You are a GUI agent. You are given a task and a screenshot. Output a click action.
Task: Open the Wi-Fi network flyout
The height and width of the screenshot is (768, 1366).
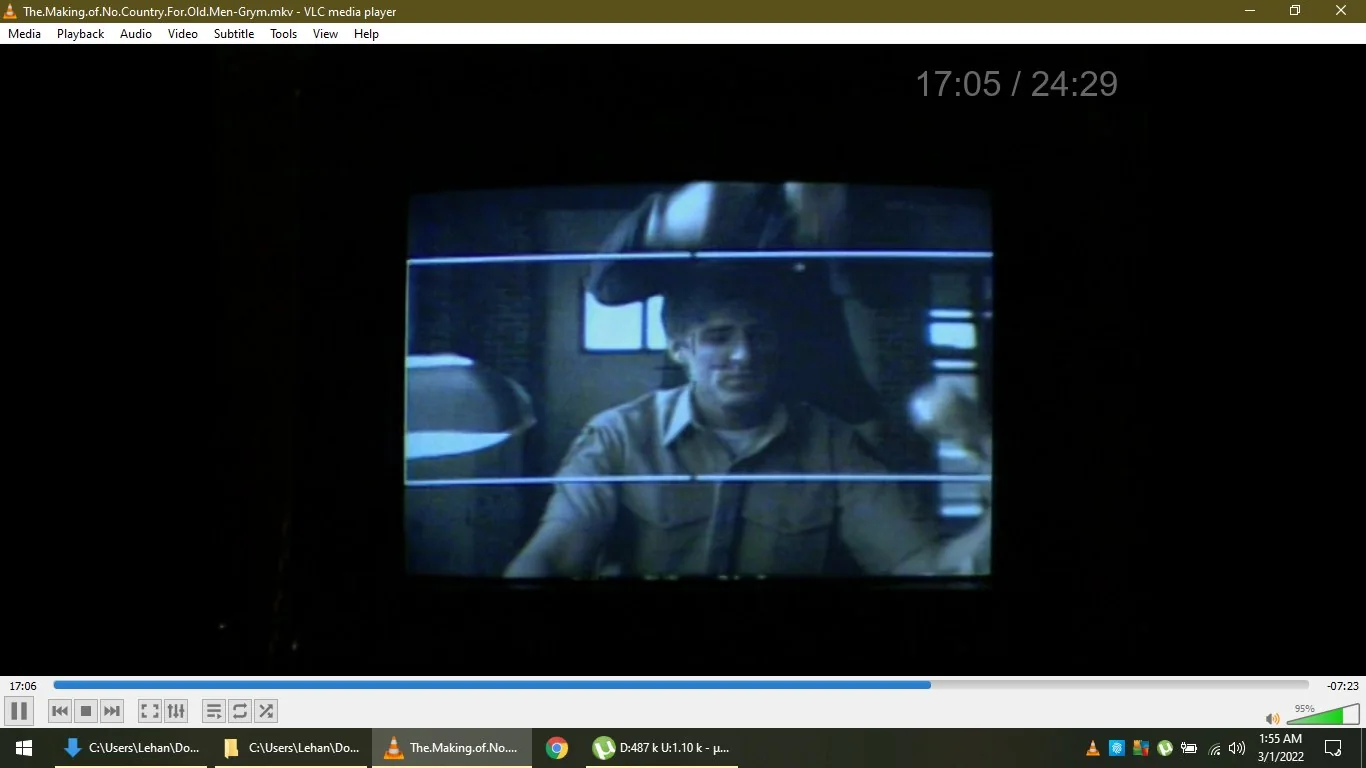click(1214, 748)
